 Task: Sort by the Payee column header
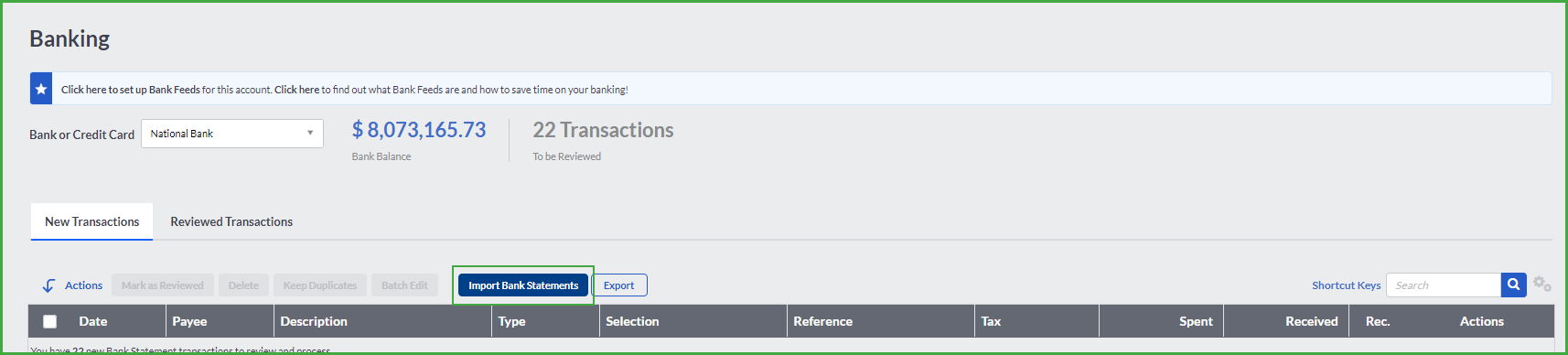coord(189,321)
